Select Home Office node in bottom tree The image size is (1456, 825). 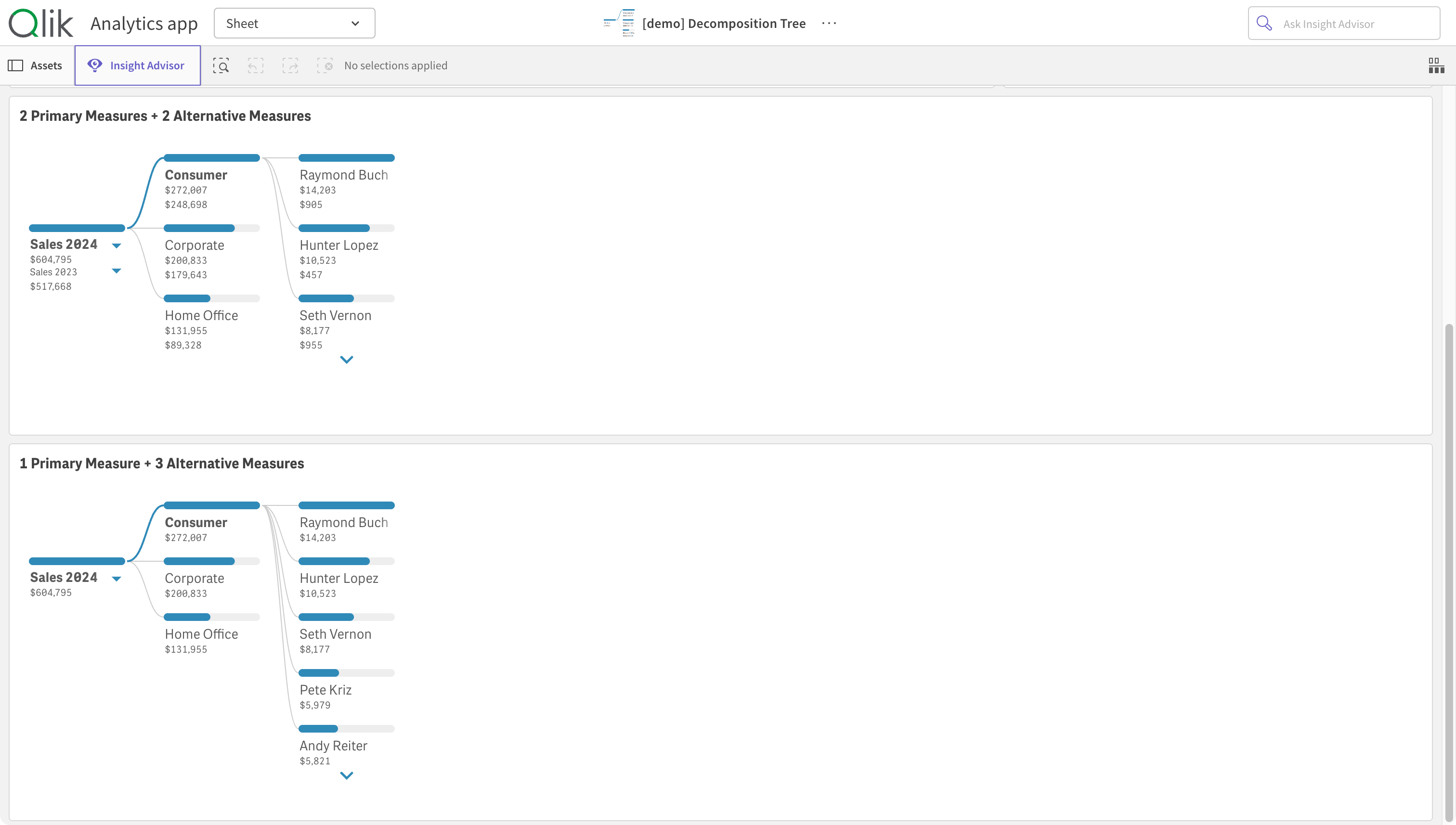[x=201, y=634]
